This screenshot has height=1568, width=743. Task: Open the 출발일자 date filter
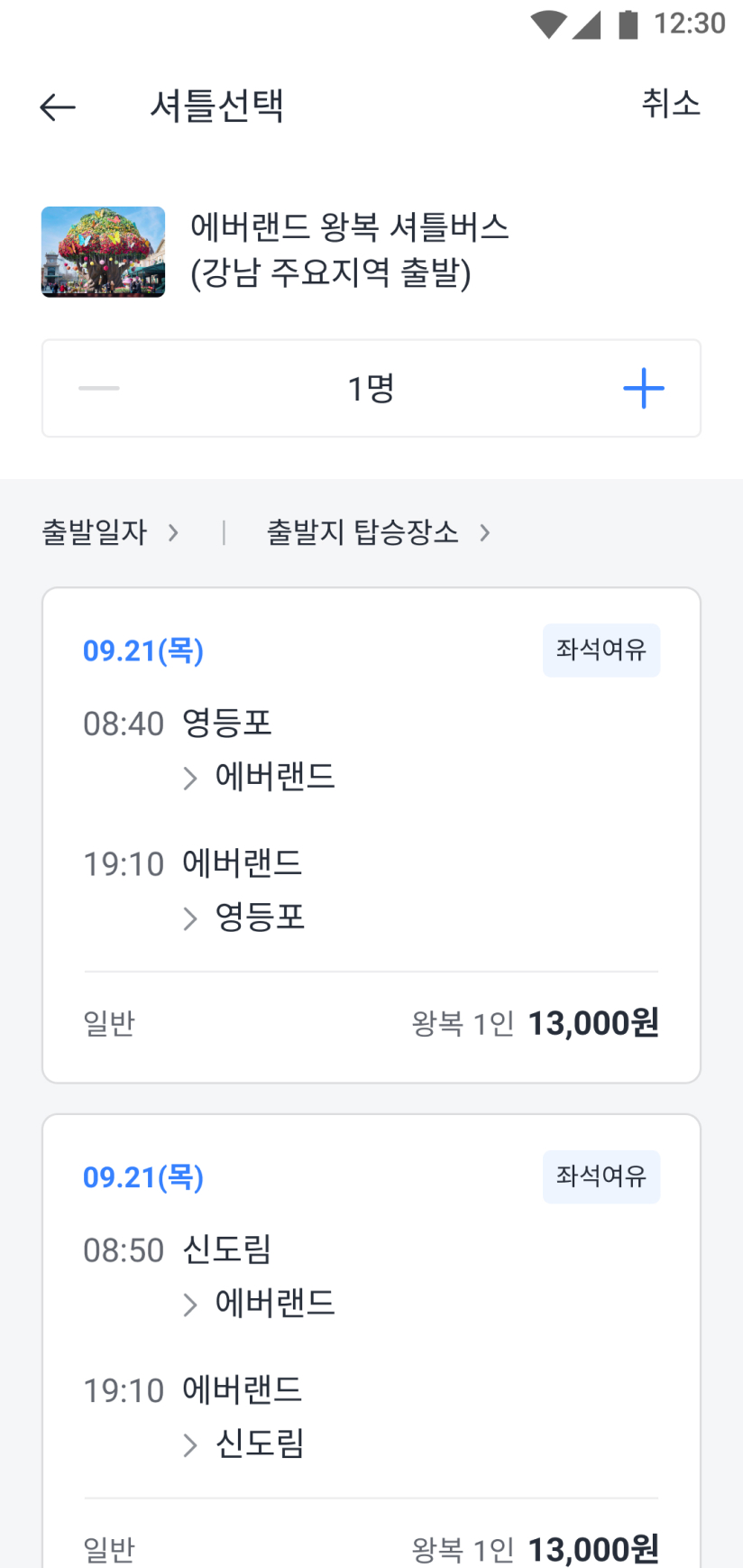[x=110, y=532]
